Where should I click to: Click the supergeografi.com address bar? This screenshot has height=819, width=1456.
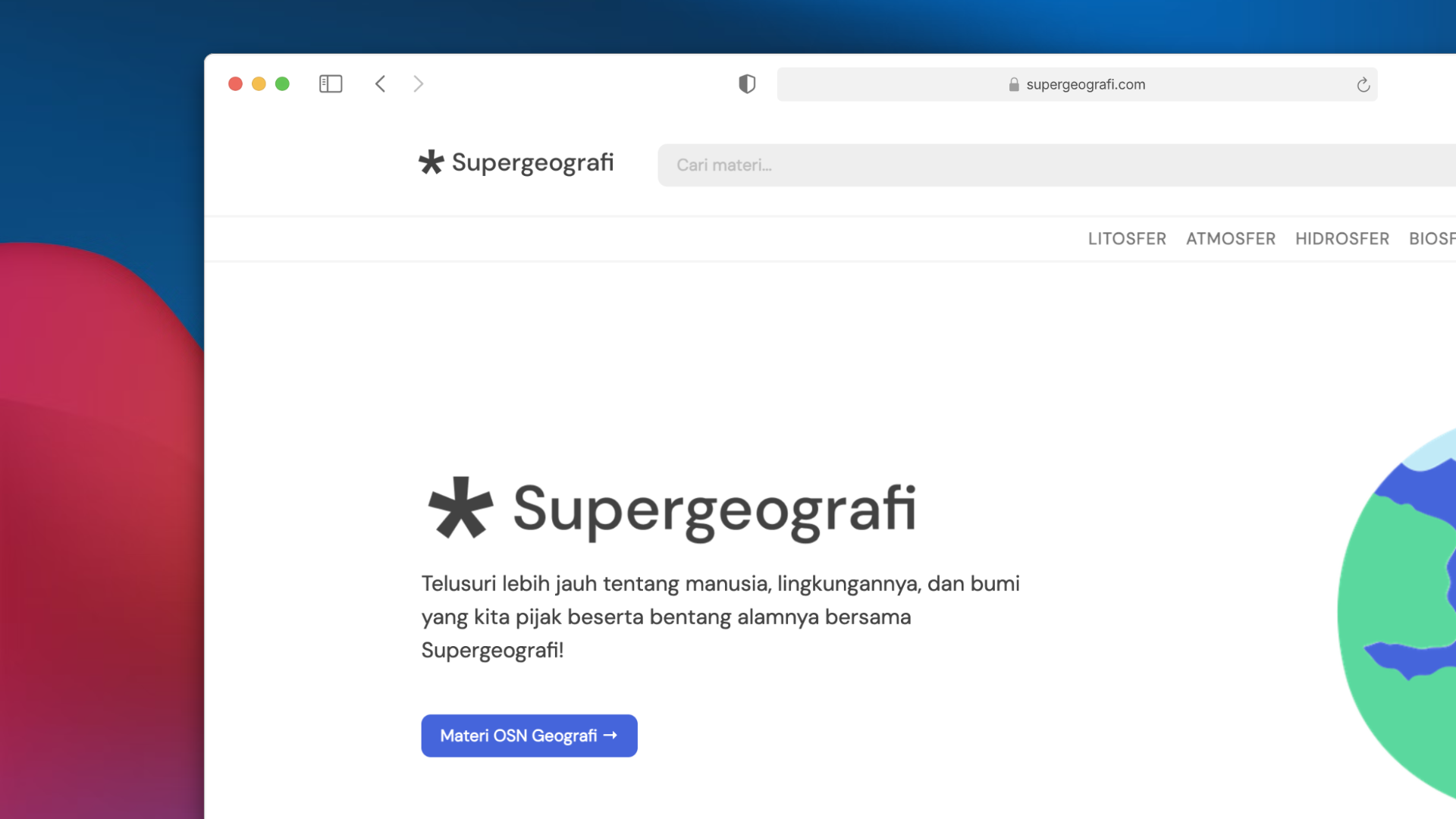pos(1085,84)
